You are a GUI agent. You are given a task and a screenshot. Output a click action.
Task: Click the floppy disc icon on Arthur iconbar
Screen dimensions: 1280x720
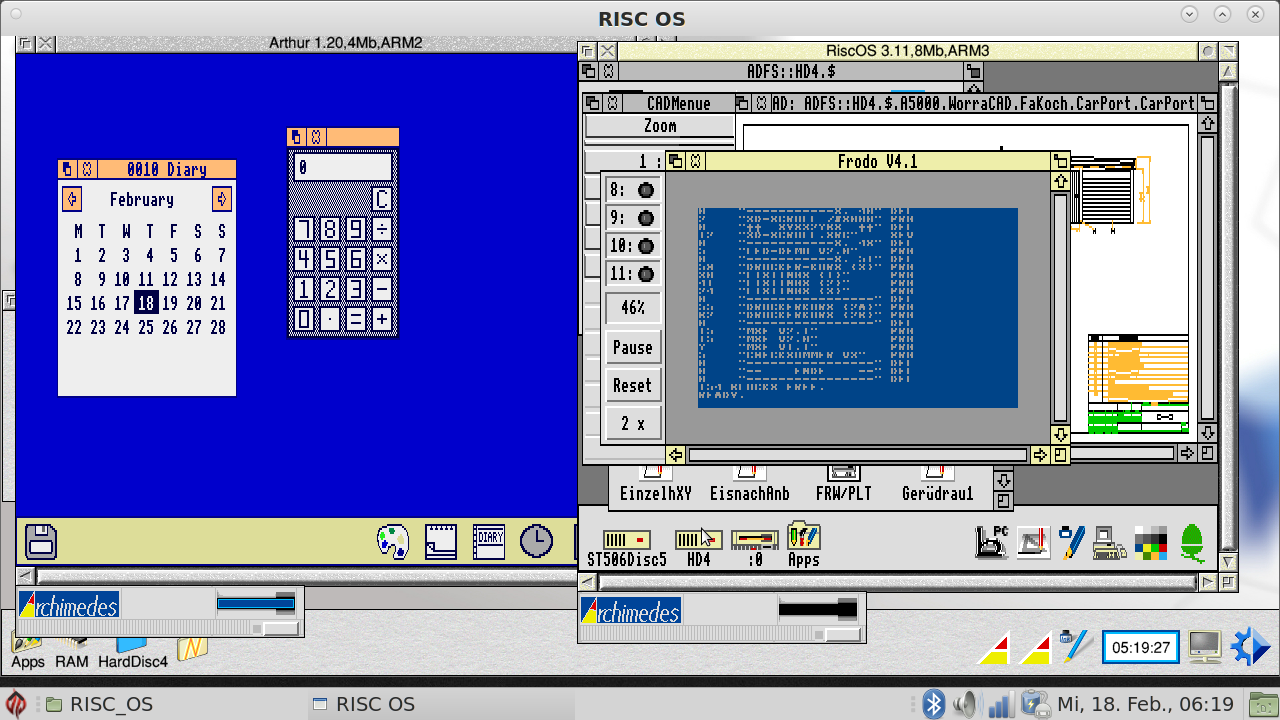pyautogui.click(x=41, y=541)
